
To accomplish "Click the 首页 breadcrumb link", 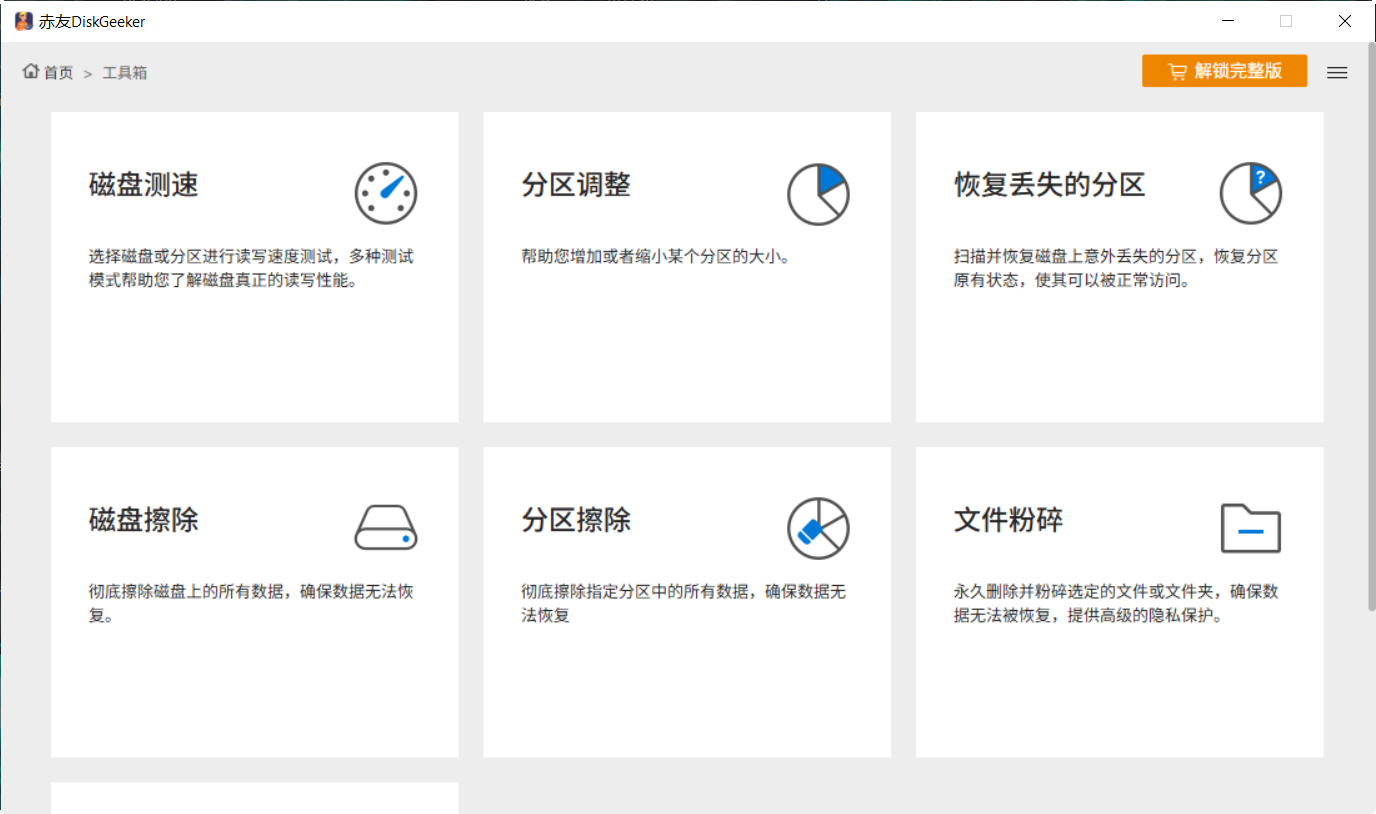I will pyautogui.click(x=54, y=72).
